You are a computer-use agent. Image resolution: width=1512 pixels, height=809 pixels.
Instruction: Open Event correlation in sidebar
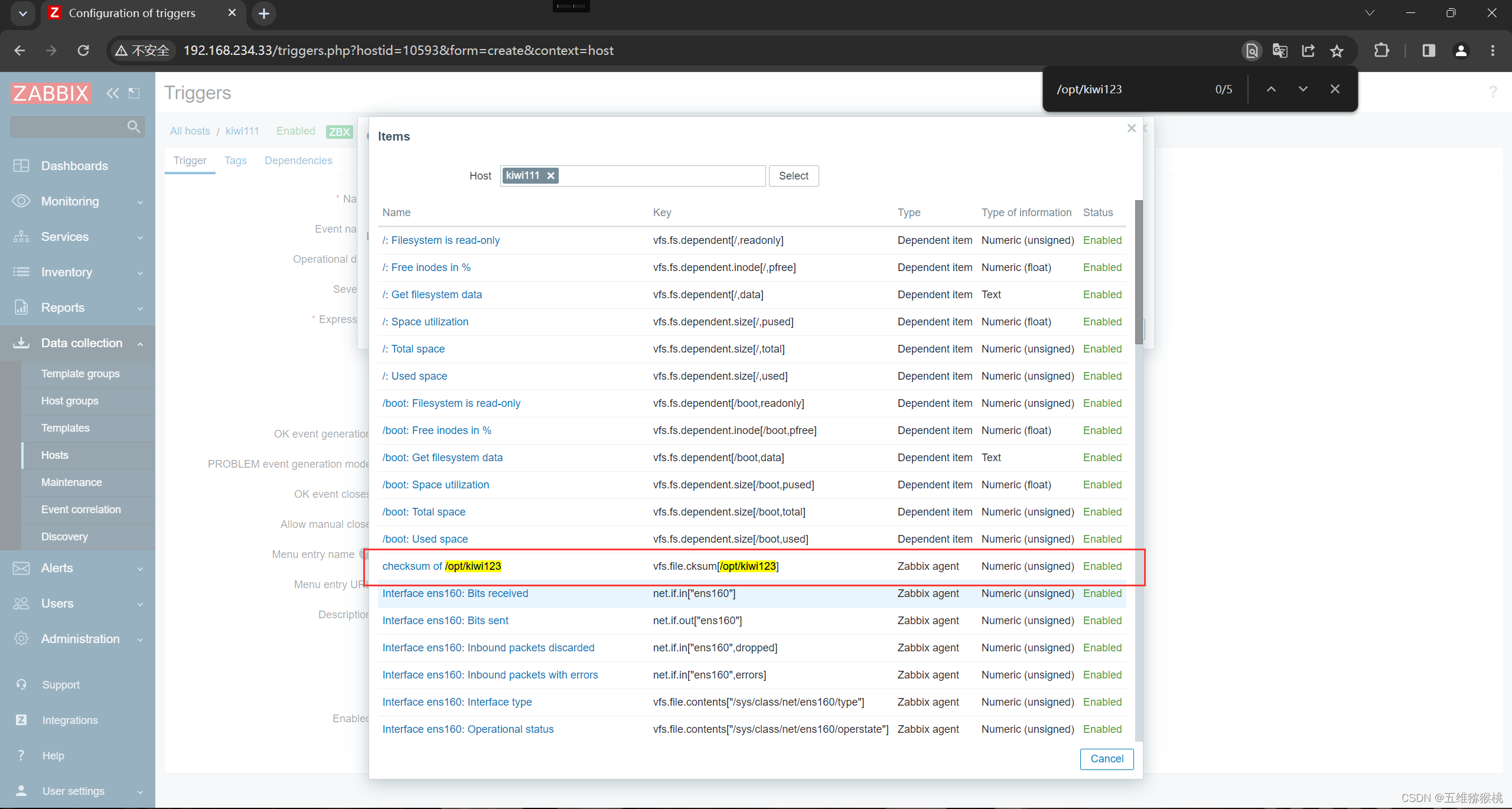pos(81,510)
